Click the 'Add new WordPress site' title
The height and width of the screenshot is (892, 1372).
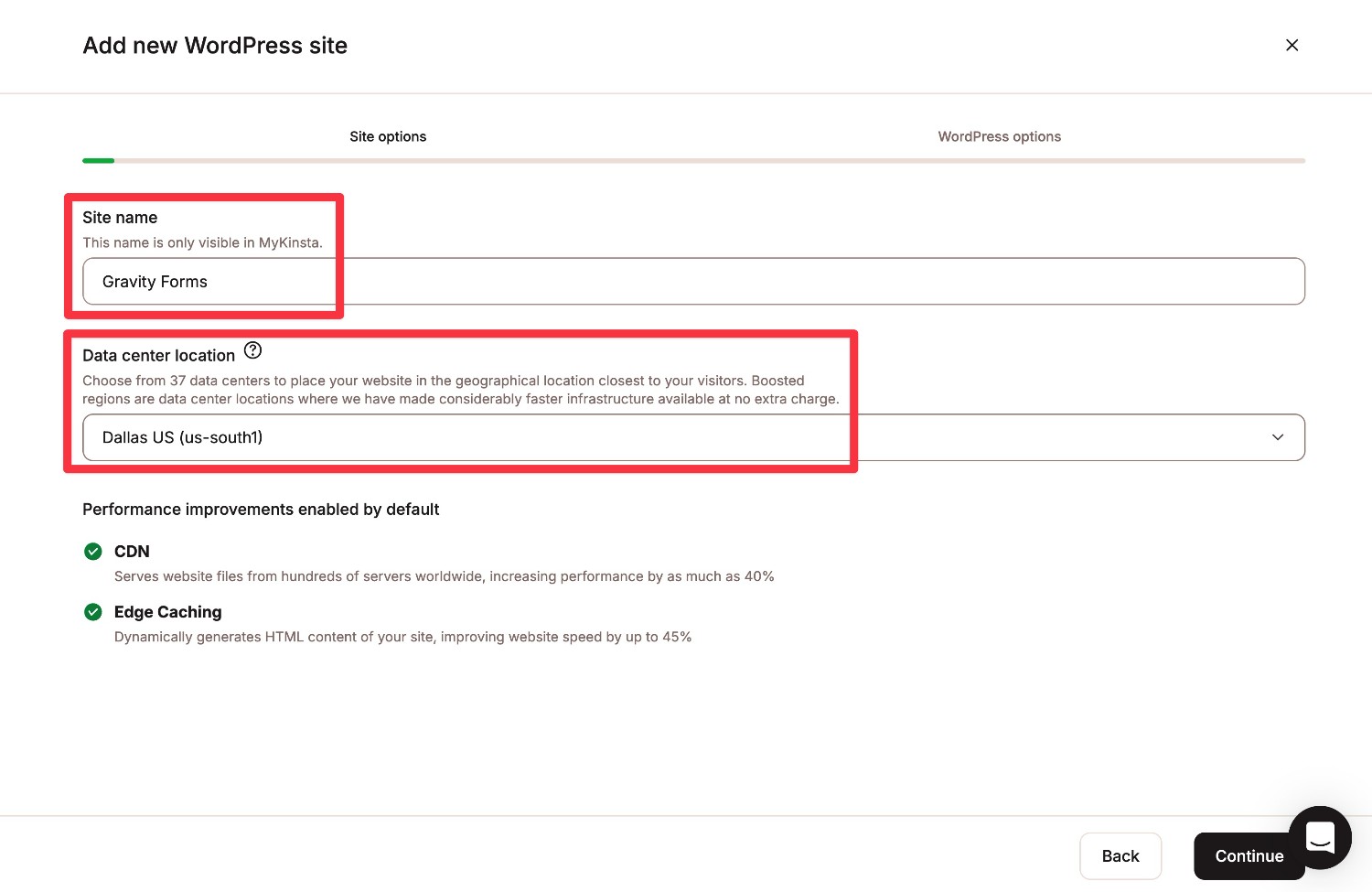[x=215, y=46]
